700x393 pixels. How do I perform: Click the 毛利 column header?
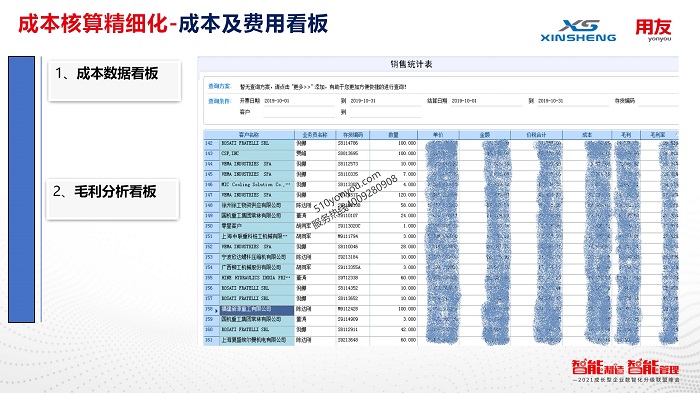626,134
